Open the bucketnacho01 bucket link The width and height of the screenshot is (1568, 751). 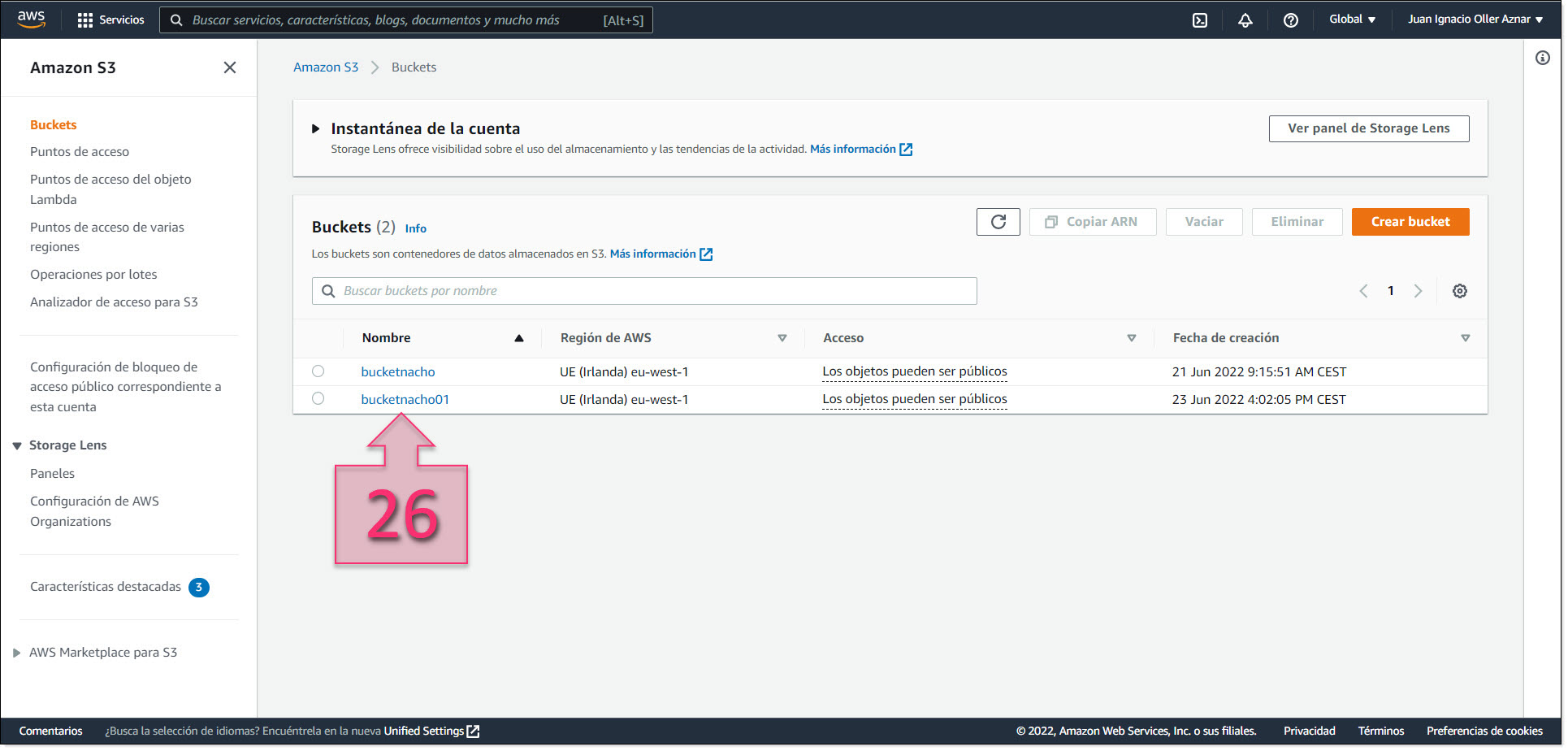pyautogui.click(x=405, y=398)
